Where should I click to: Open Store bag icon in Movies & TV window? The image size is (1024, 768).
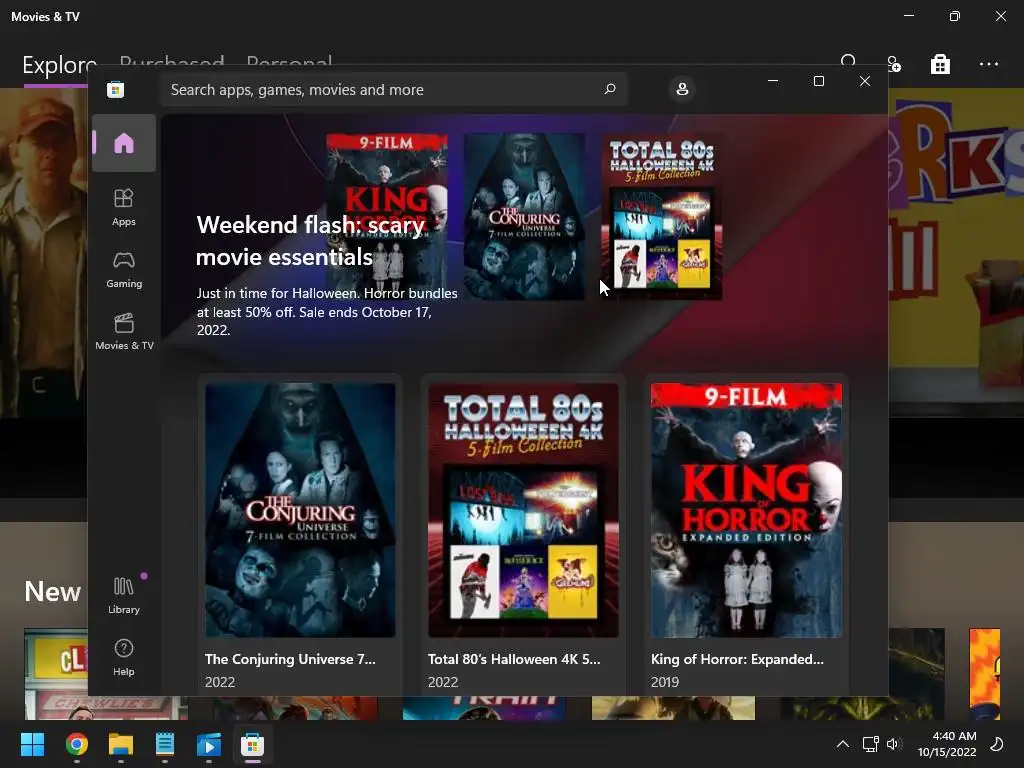(x=940, y=64)
